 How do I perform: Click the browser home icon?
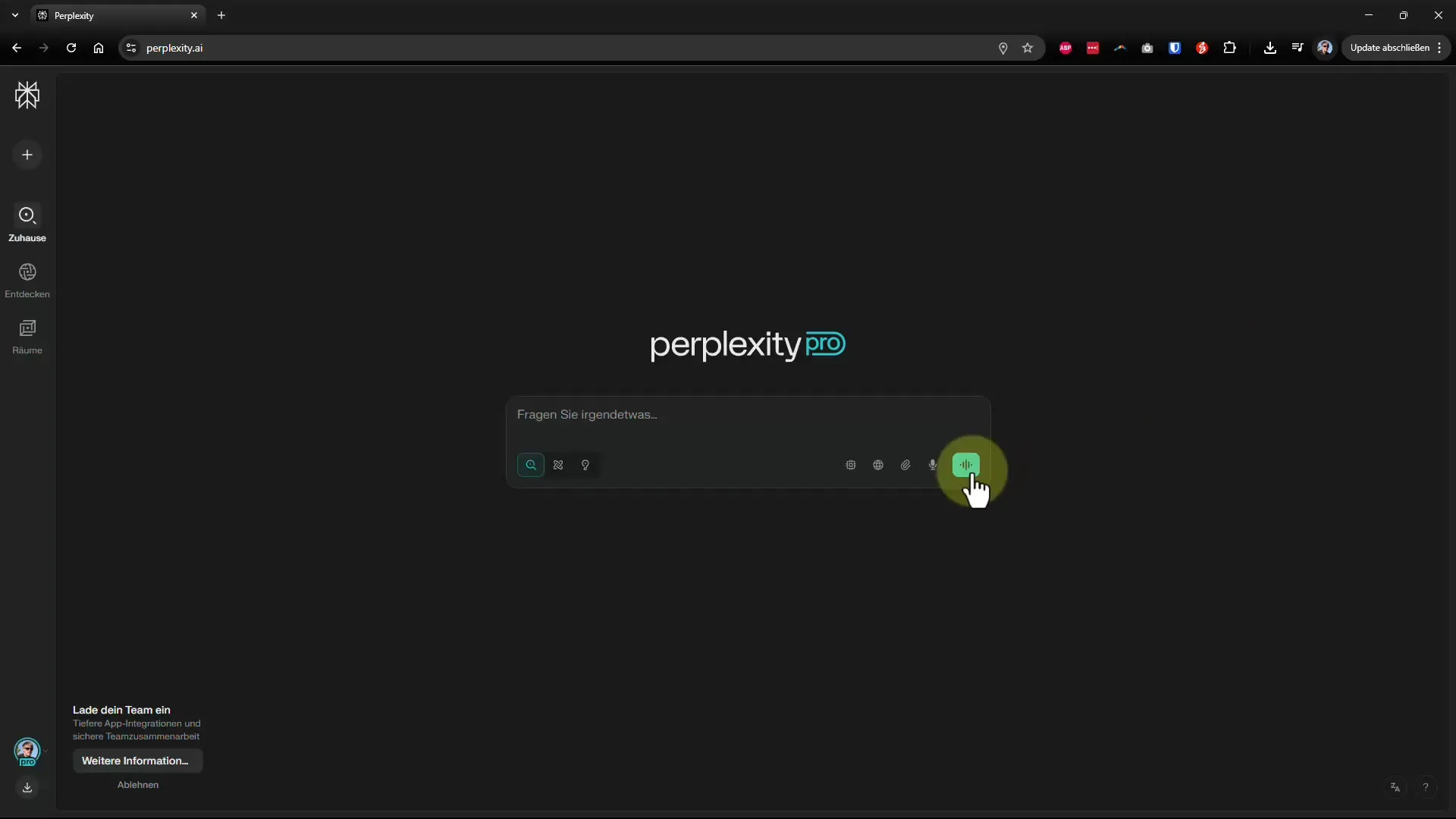tap(99, 48)
